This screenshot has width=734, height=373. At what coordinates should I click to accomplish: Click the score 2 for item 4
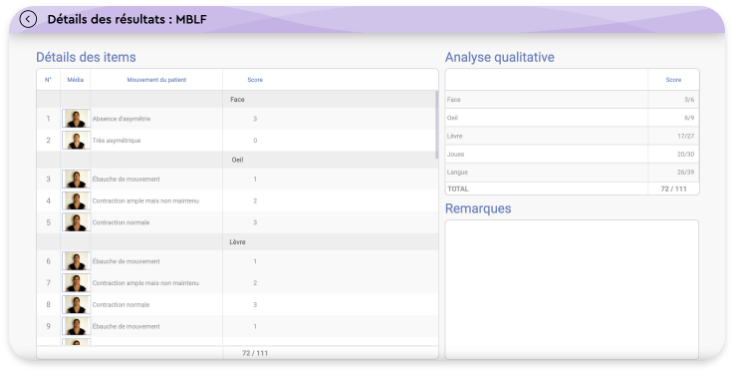pos(255,201)
